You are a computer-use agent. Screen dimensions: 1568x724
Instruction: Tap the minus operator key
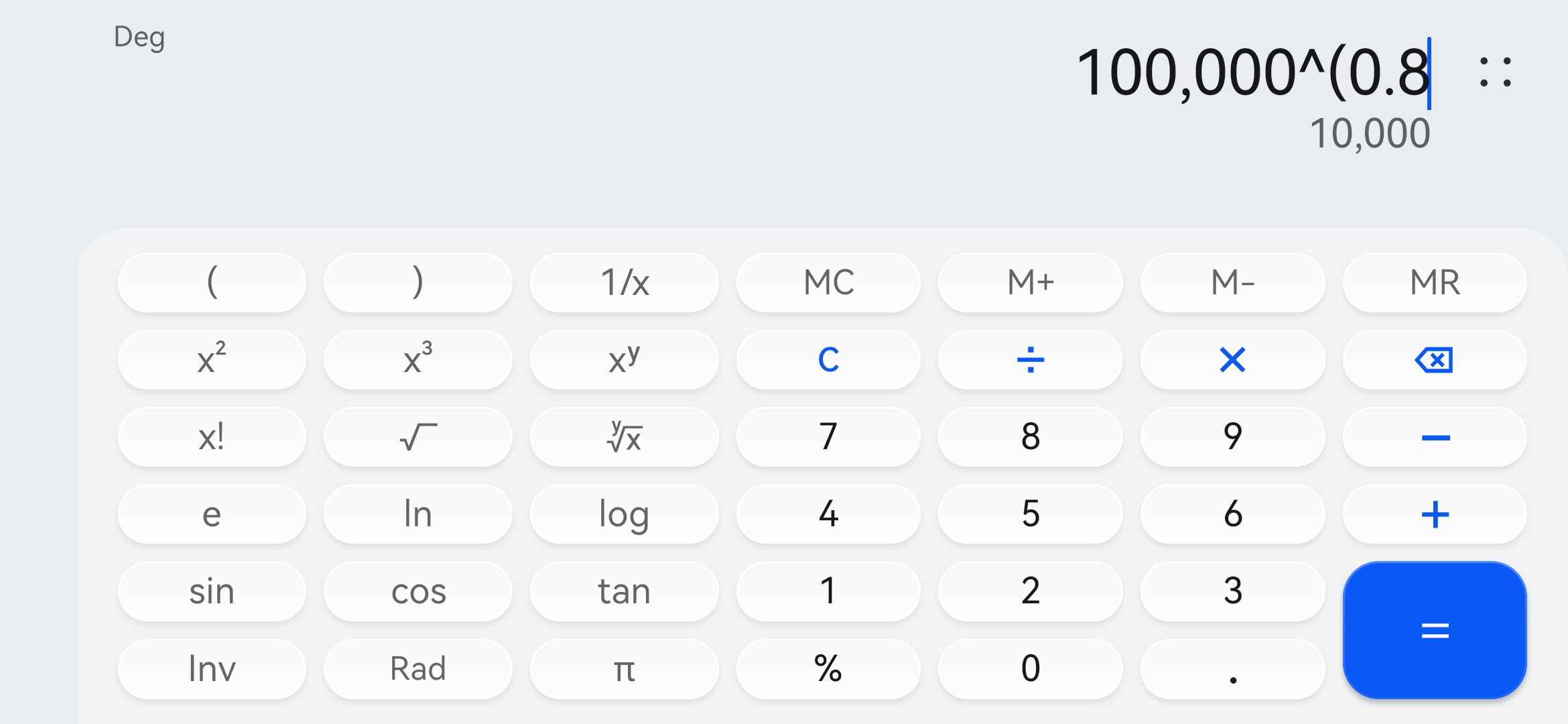point(1434,437)
